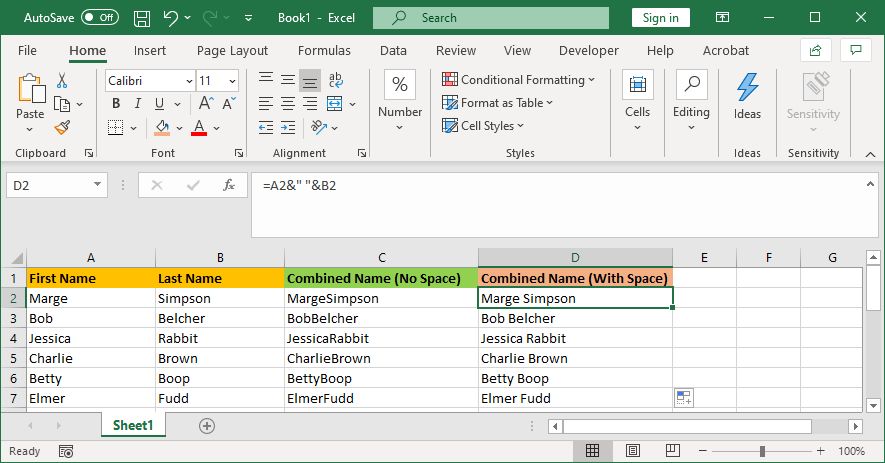Expand the Conditional Formatting dropdown
This screenshot has height=463, width=885.
518,80
